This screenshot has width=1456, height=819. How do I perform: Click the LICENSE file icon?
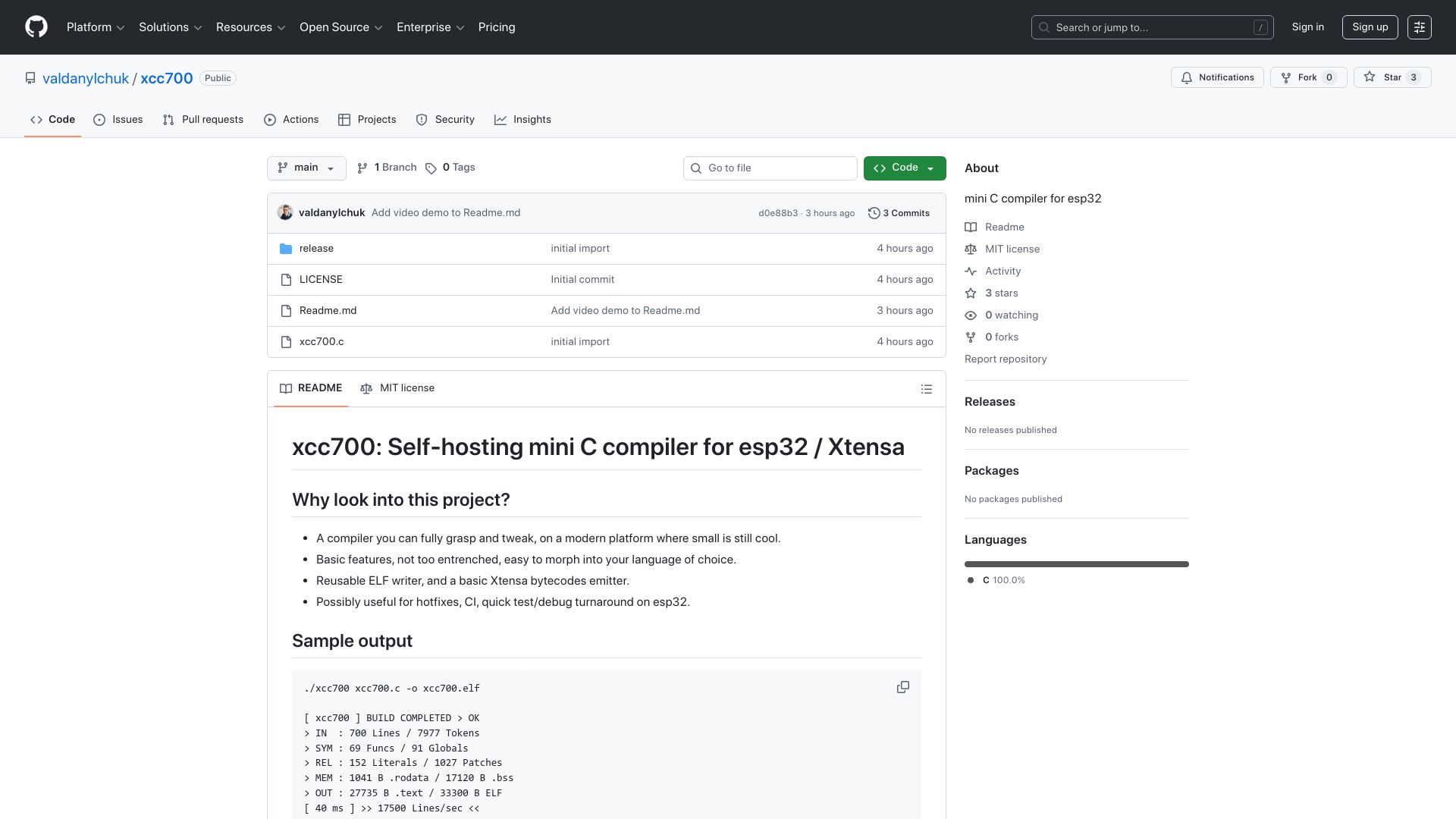click(286, 280)
